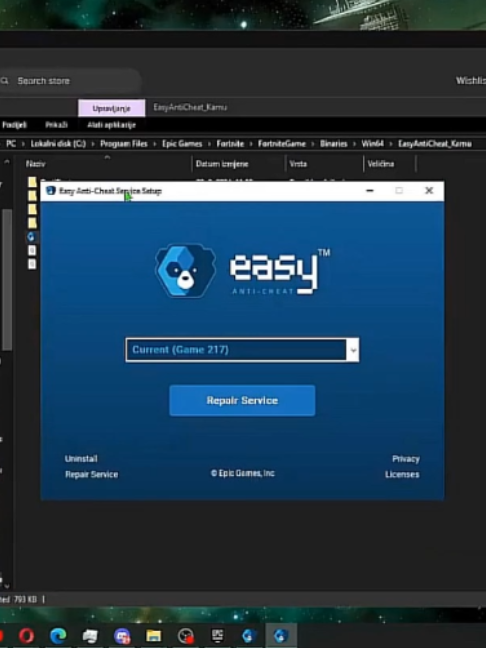Open the Licenses link
This screenshot has height=648, width=486.
pos(402,474)
